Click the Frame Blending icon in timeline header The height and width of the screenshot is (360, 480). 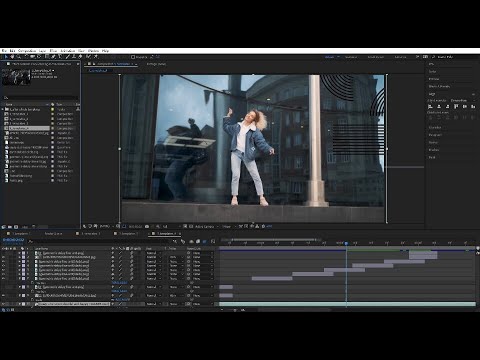(x=198, y=241)
